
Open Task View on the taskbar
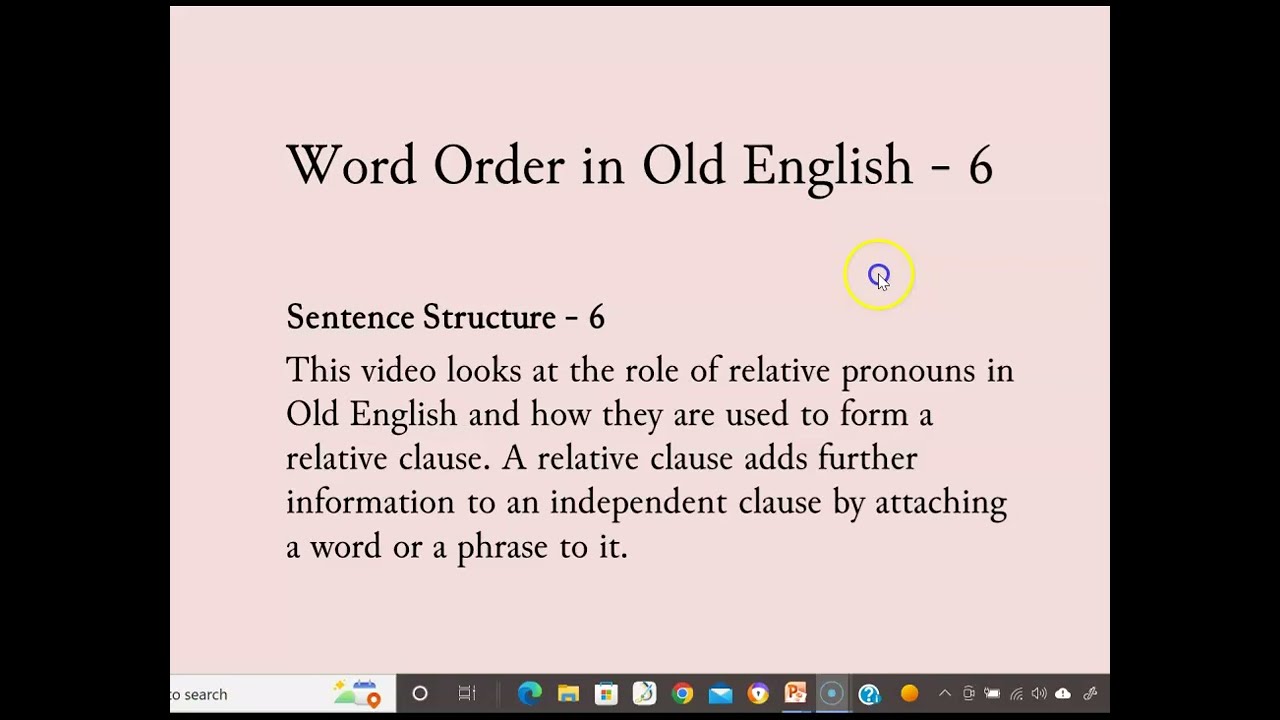coord(467,694)
